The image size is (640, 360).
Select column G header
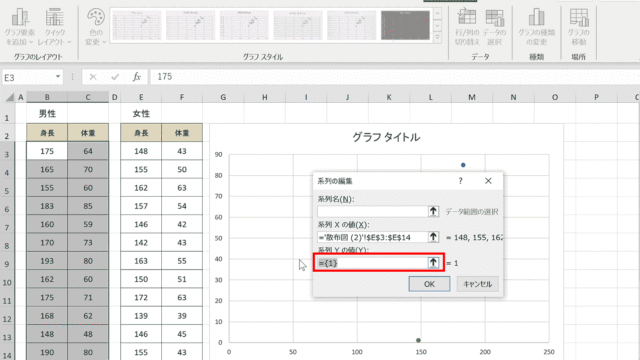click(x=223, y=97)
